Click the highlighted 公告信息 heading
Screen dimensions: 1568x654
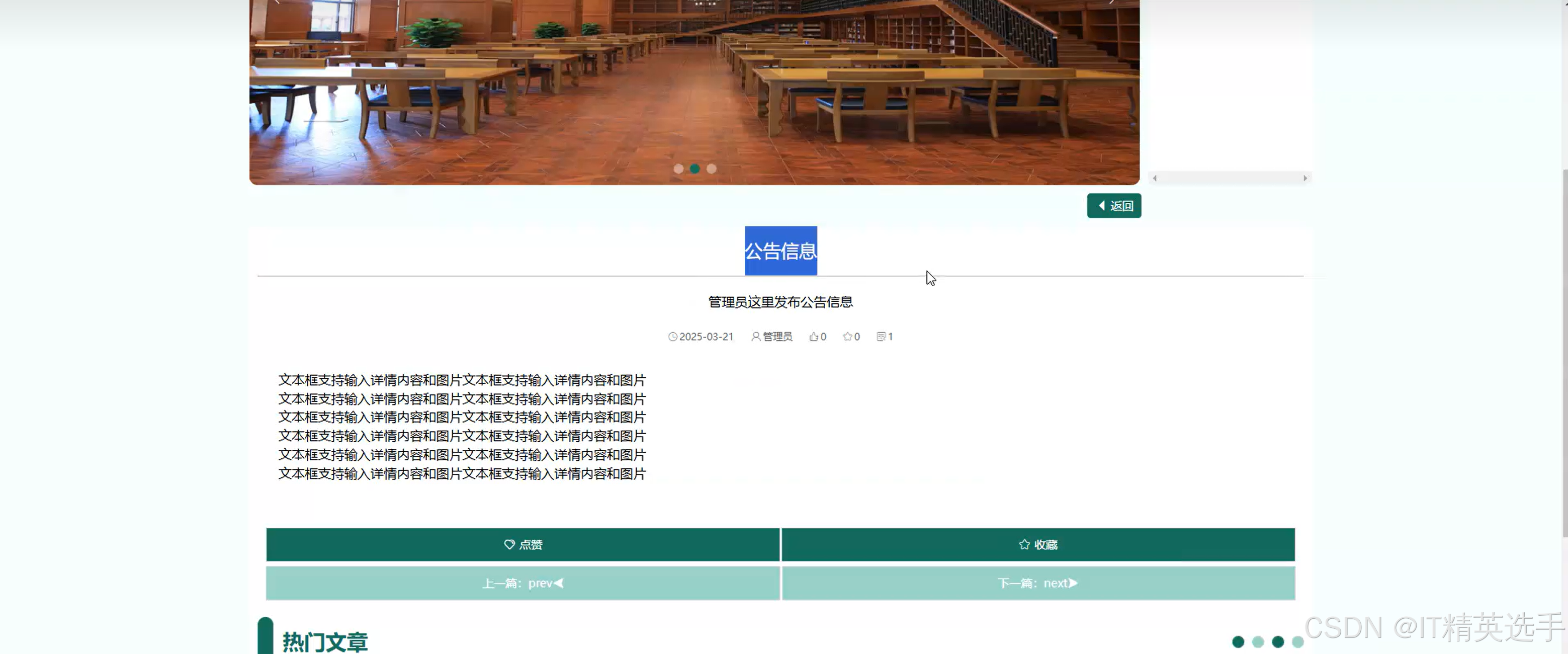[781, 251]
